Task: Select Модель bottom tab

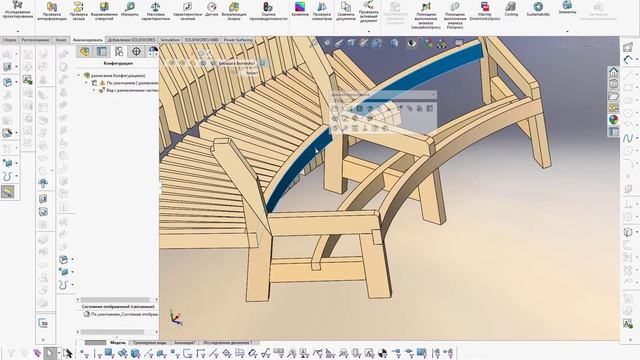Action: coord(118,342)
